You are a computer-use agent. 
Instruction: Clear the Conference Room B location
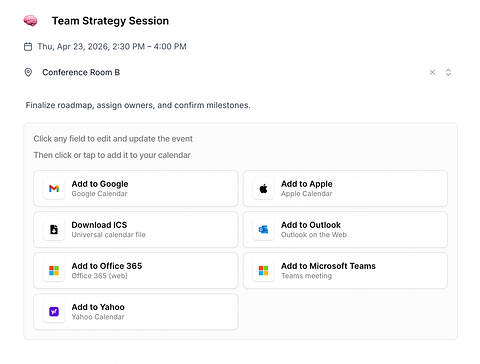click(x=432, y=72)
